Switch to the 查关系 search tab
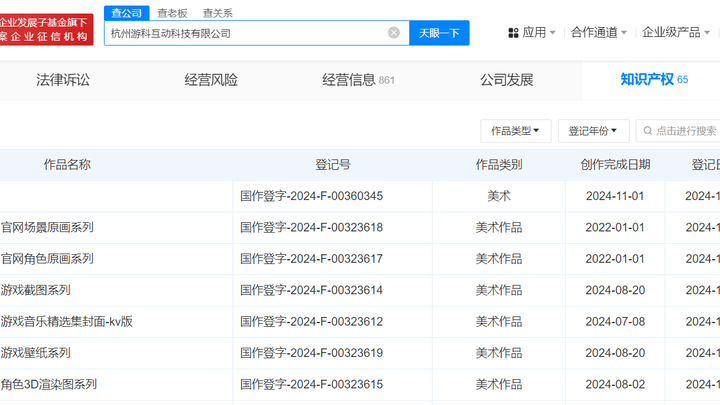 pyautogui.click(x=217, y=13)
